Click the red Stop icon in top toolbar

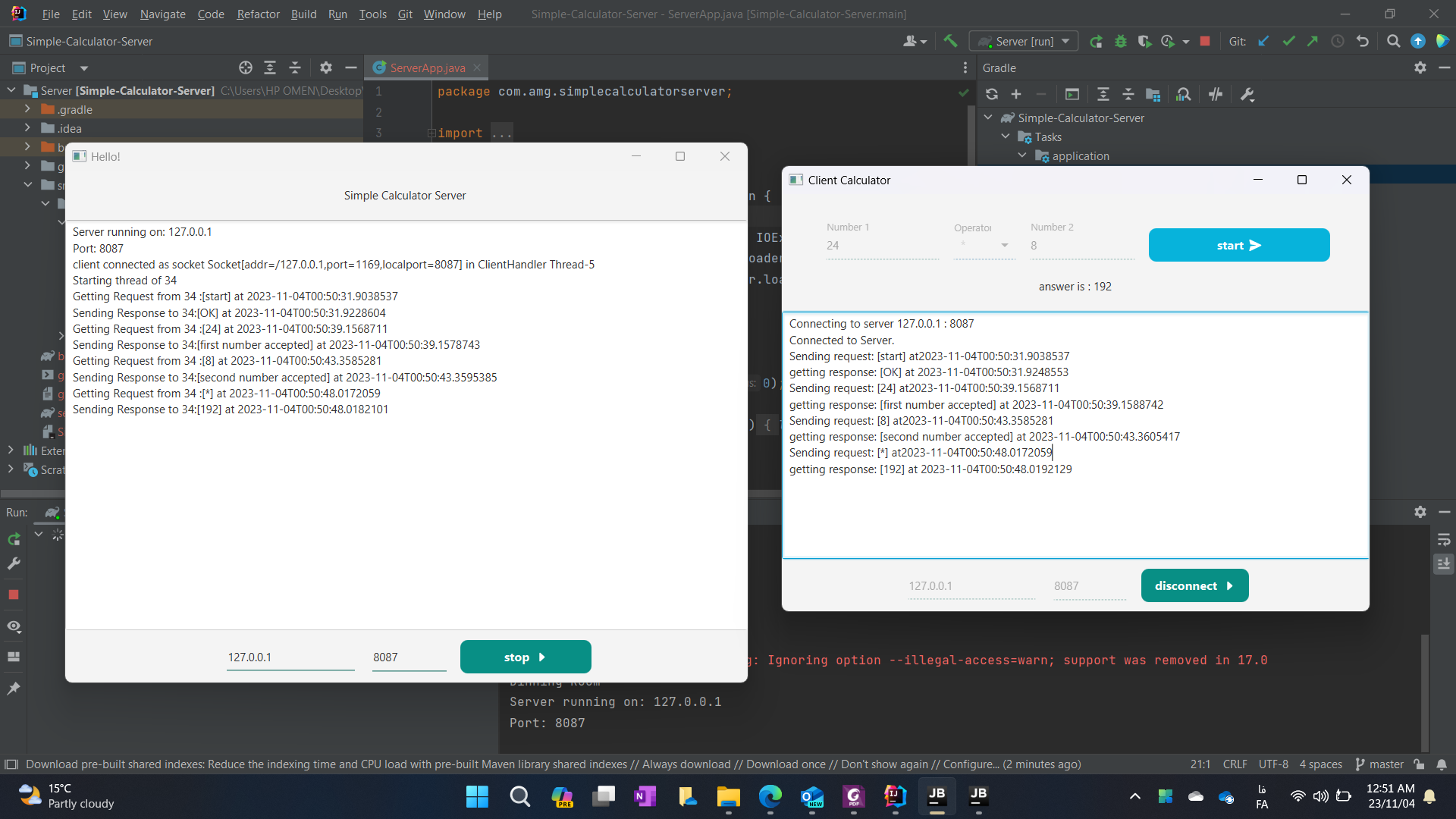[x=1205, y=41]
